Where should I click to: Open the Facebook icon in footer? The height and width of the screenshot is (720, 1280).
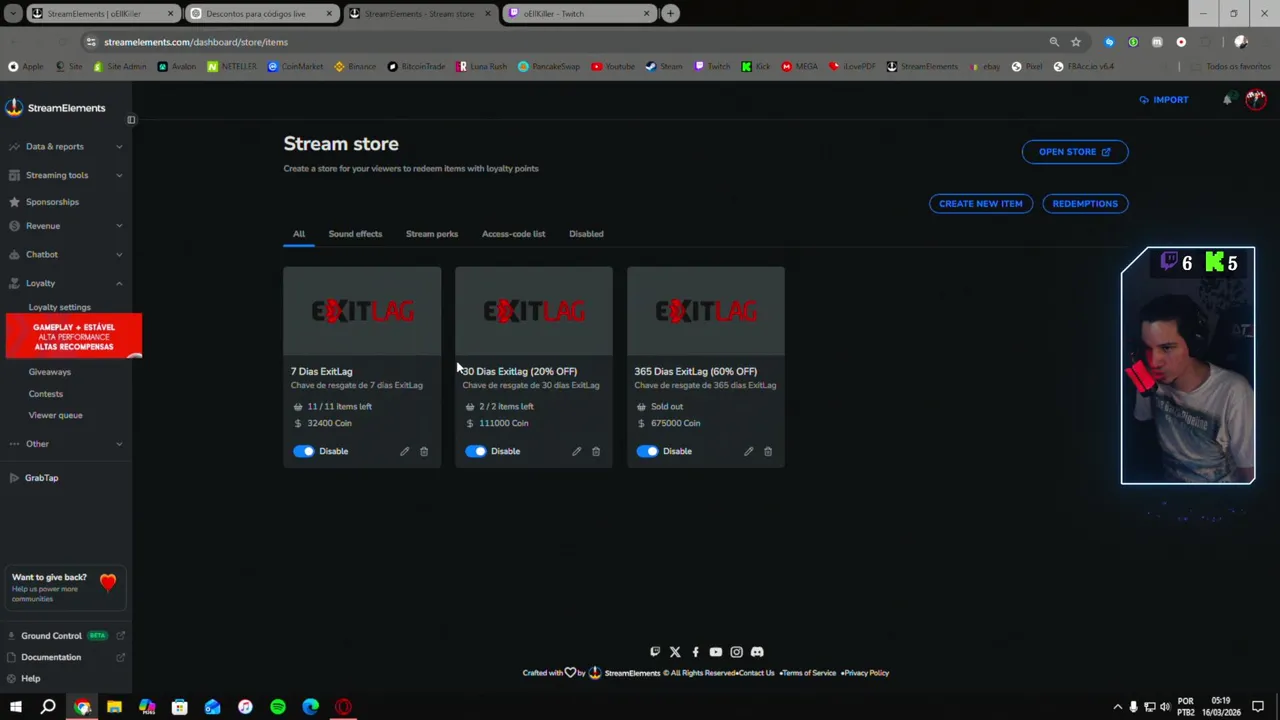(695, 652)
